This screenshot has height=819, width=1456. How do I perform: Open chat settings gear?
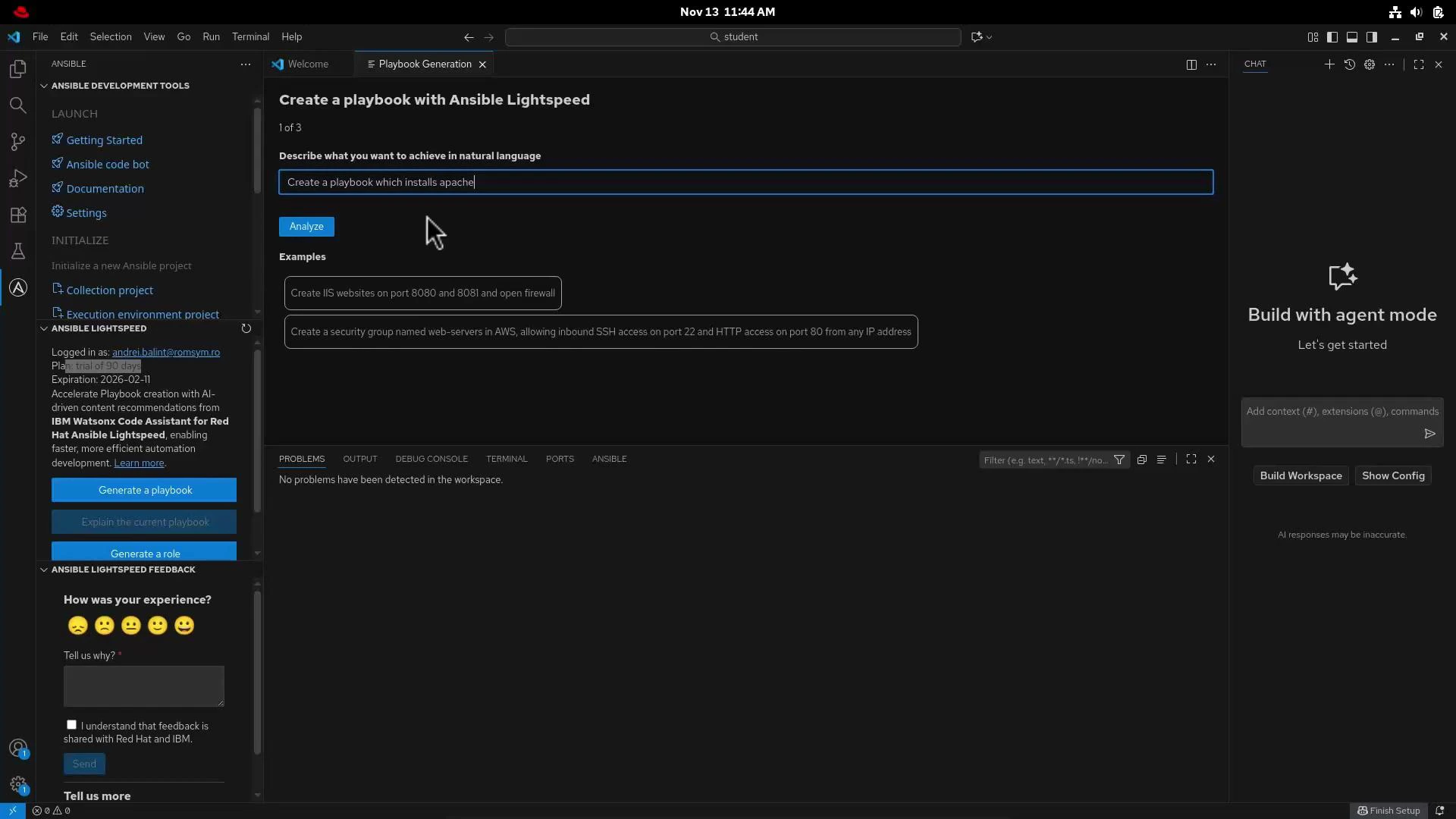coord(1370,64)
